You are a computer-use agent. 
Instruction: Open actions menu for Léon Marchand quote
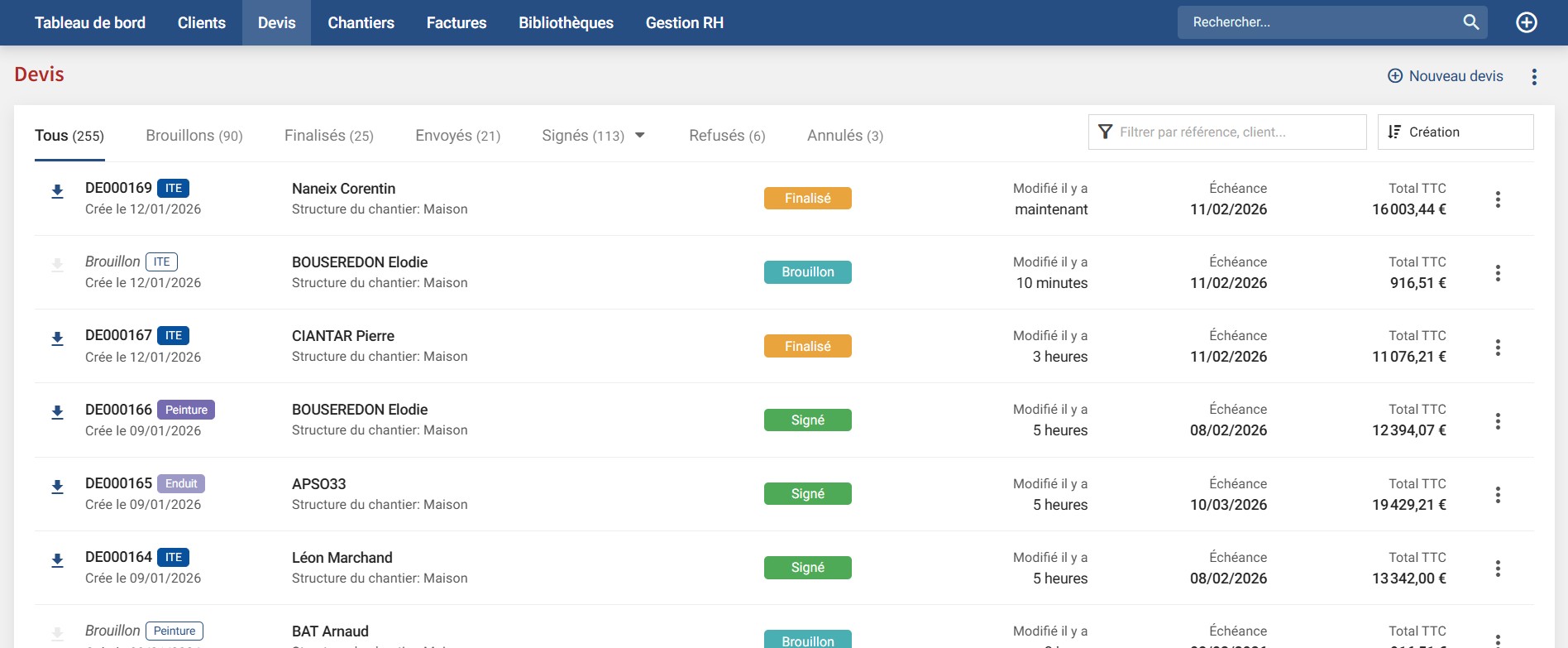1497,569
